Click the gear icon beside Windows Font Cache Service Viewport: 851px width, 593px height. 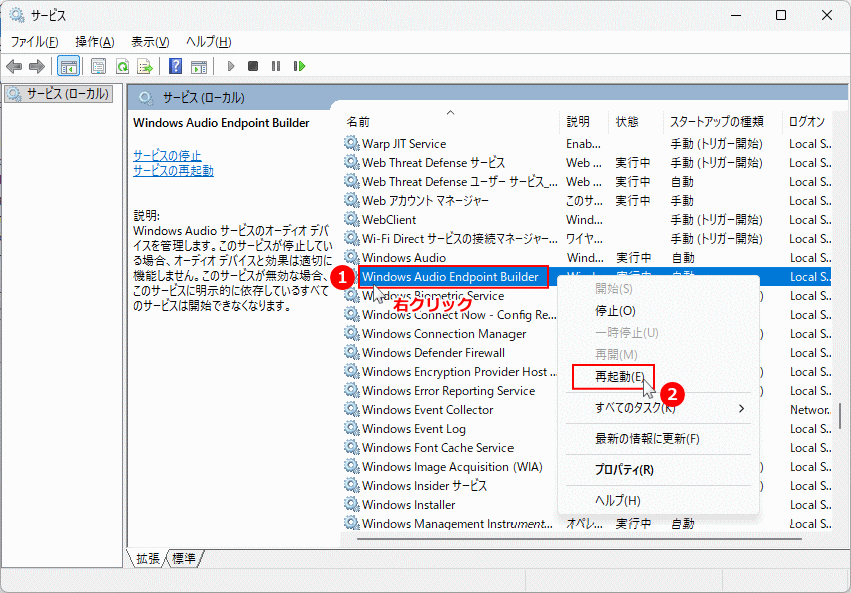tap(352, 448)
